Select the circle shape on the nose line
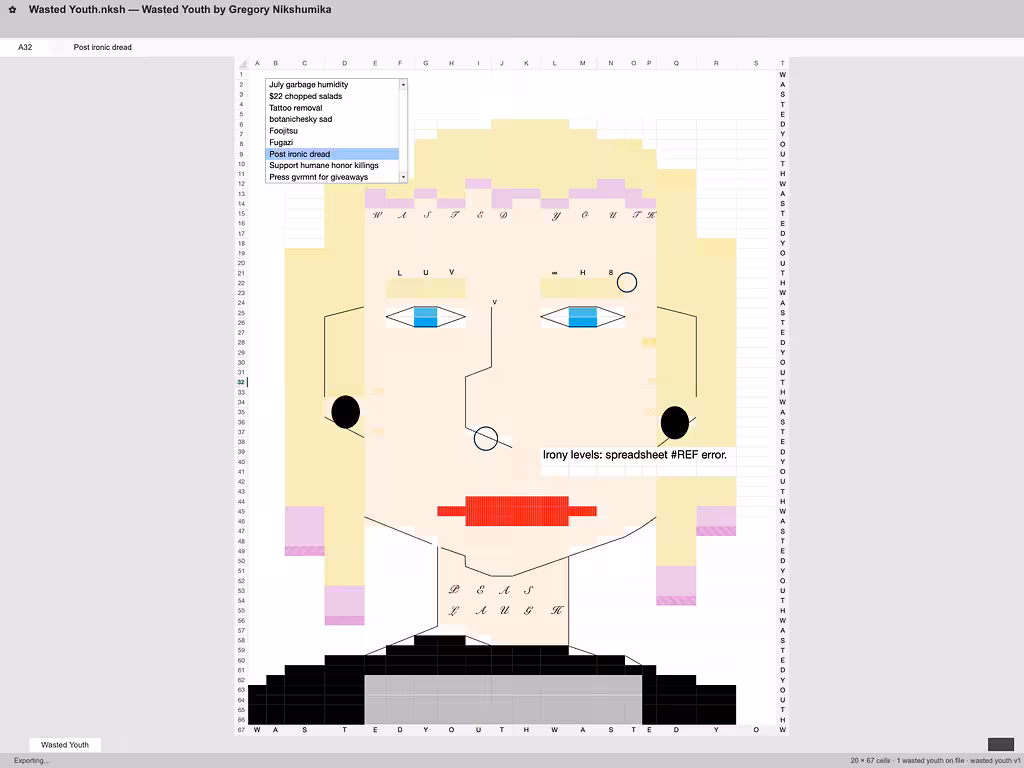The image size is (1024, 768). 486,438
